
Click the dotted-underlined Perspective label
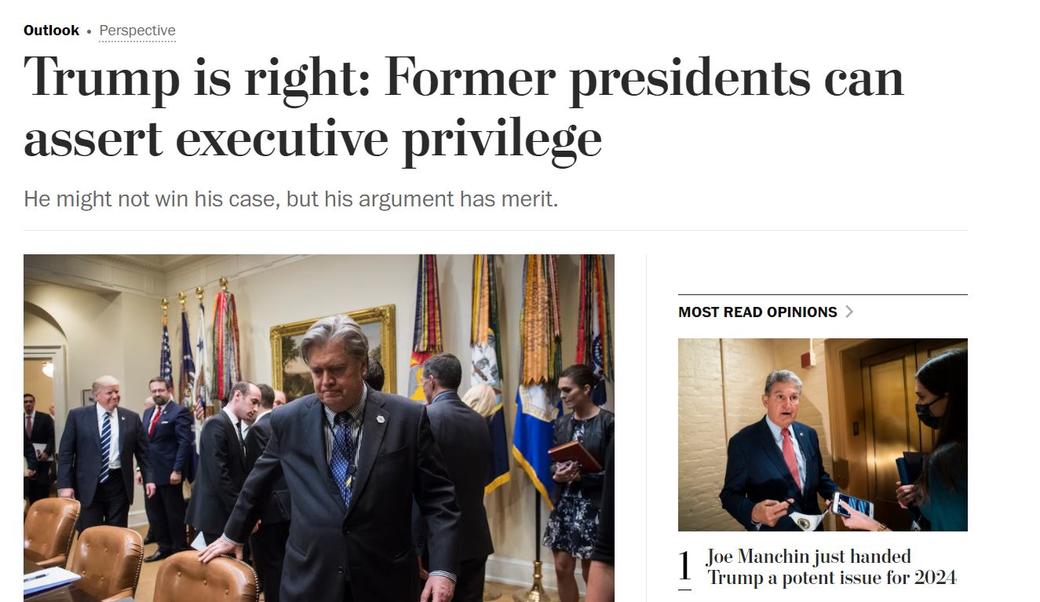[x=137, y=31]
